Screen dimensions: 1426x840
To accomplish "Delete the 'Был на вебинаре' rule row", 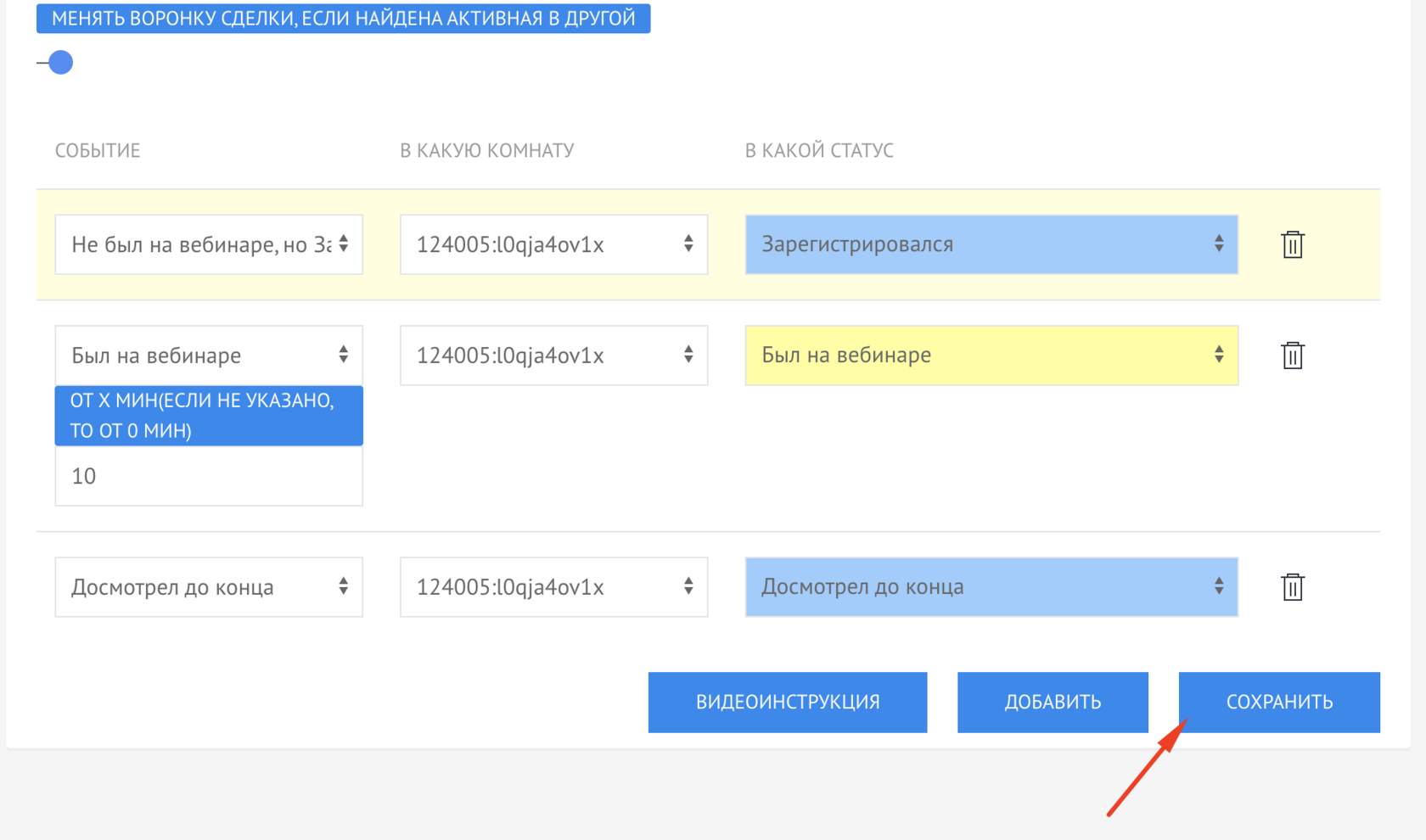I will [x=1292, y=355].
